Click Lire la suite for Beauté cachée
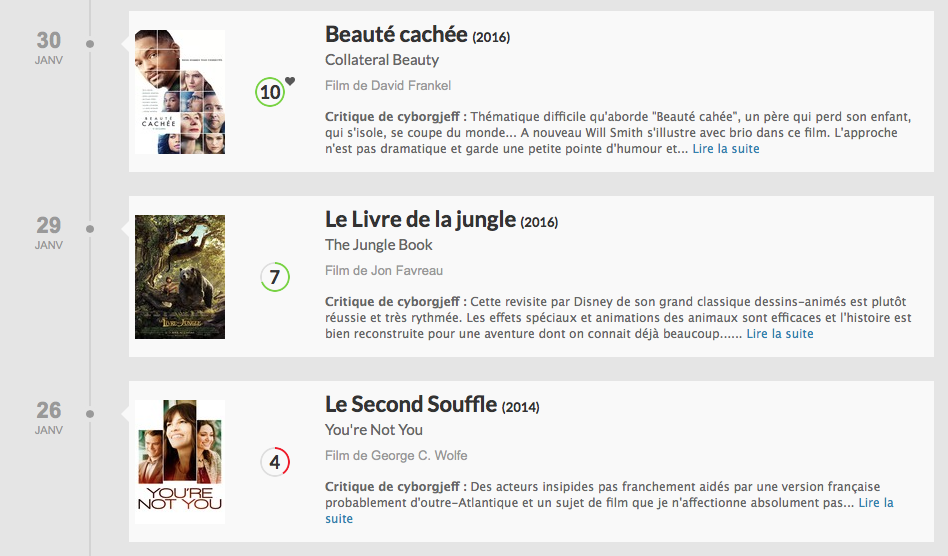This screenshot has height=556, width=948. point(726,149)
